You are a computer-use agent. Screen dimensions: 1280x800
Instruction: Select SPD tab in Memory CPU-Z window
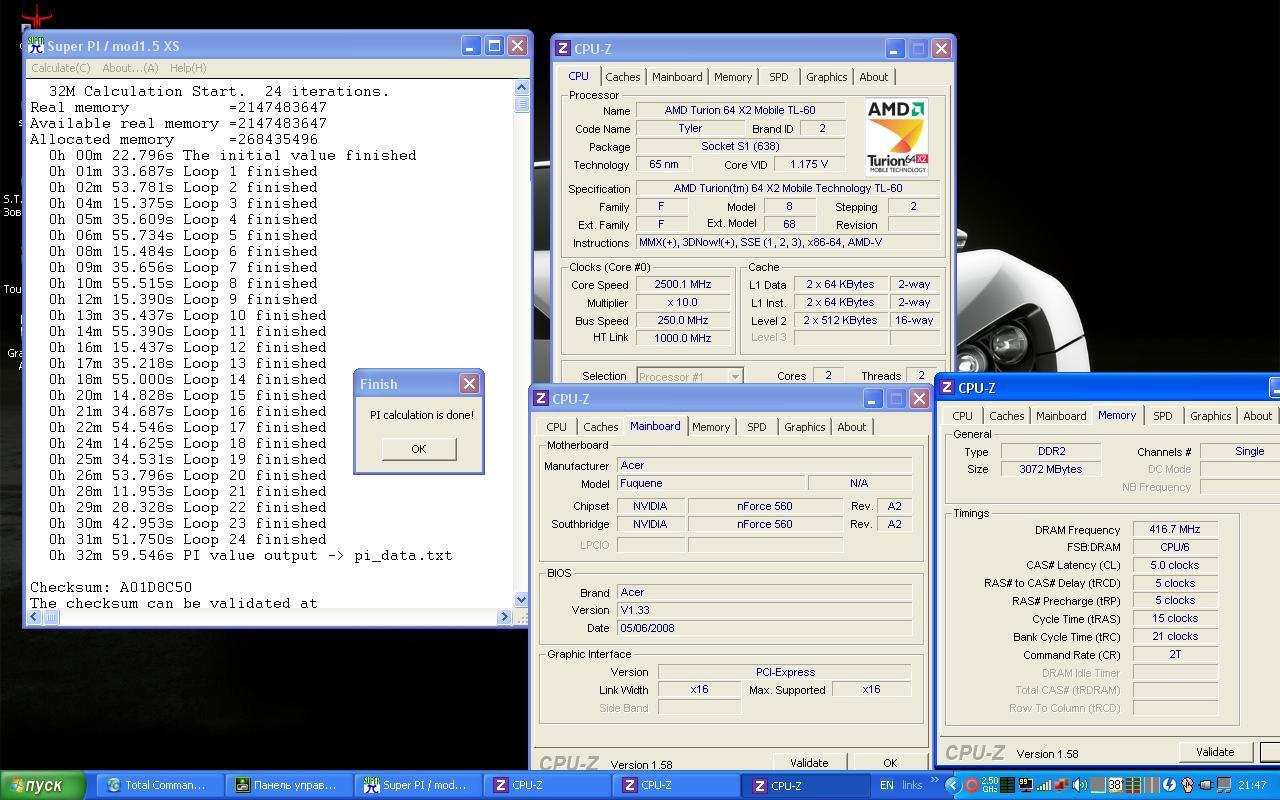point(1162,416)
